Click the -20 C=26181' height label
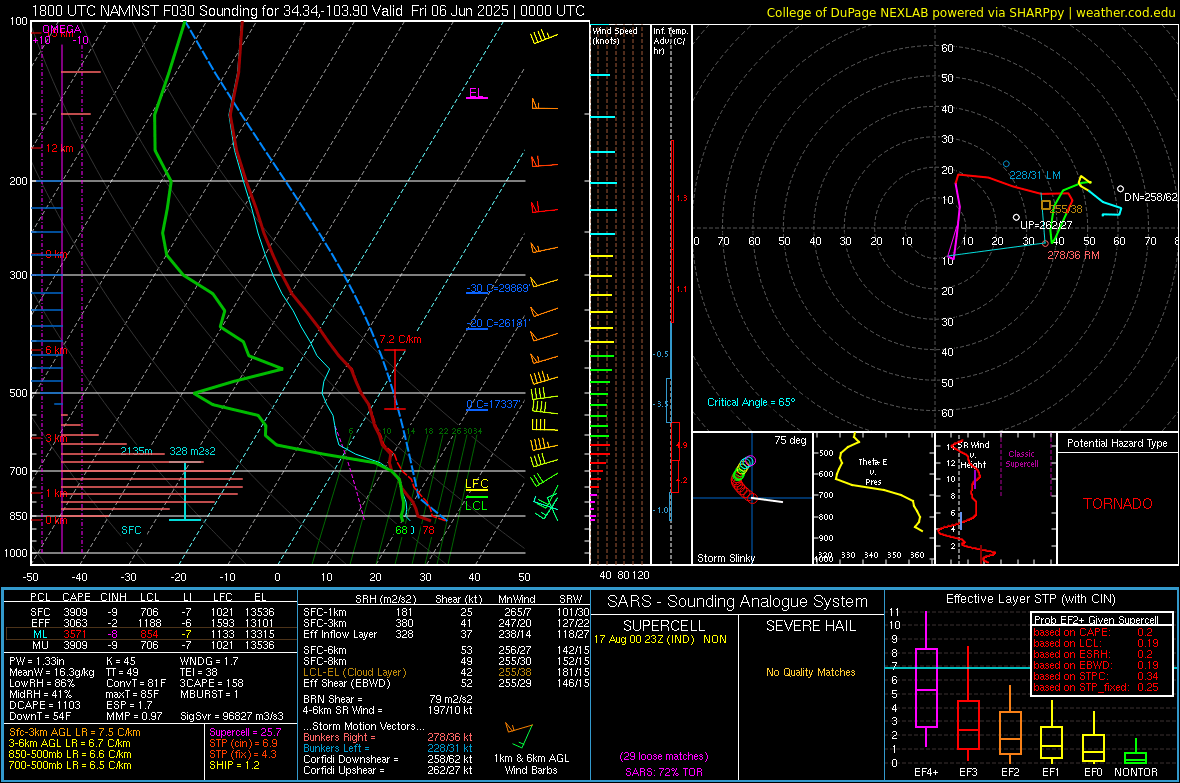The width and height of the screenshot is (1180, 783). tap(497, 323)
